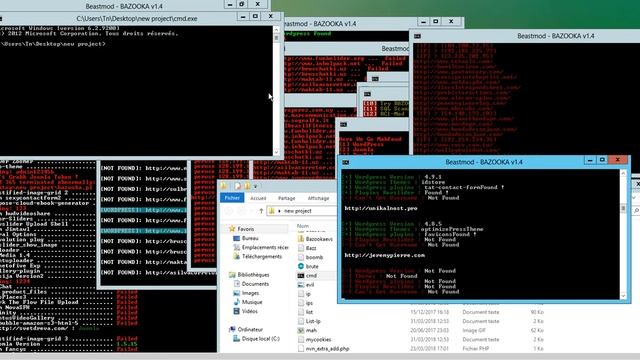Click the 'new project' address bar
Image resolution: width=640 pixels, height=360 pixels.
click(x=302, y=211)
